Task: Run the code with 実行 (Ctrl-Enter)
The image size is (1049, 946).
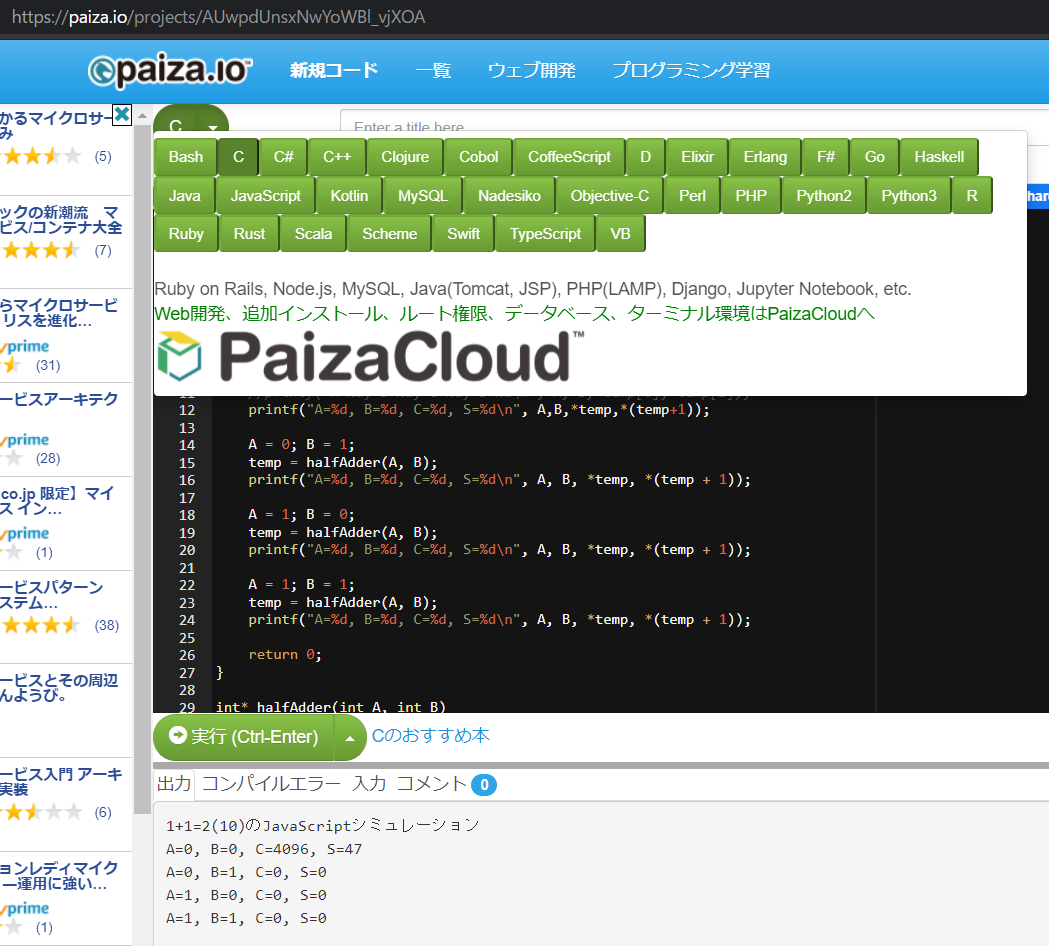Action: [244, 737]
